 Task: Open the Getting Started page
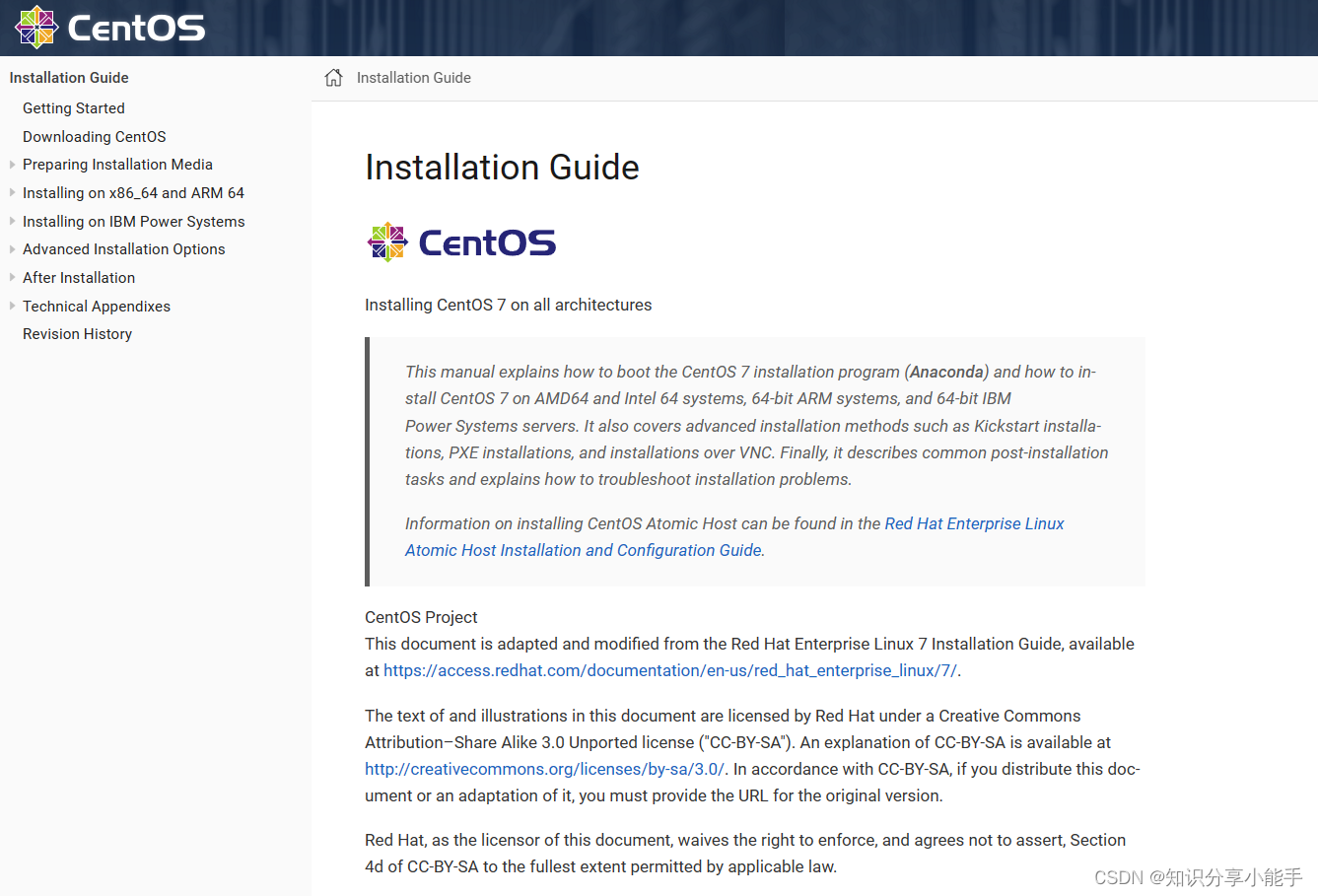74,108
